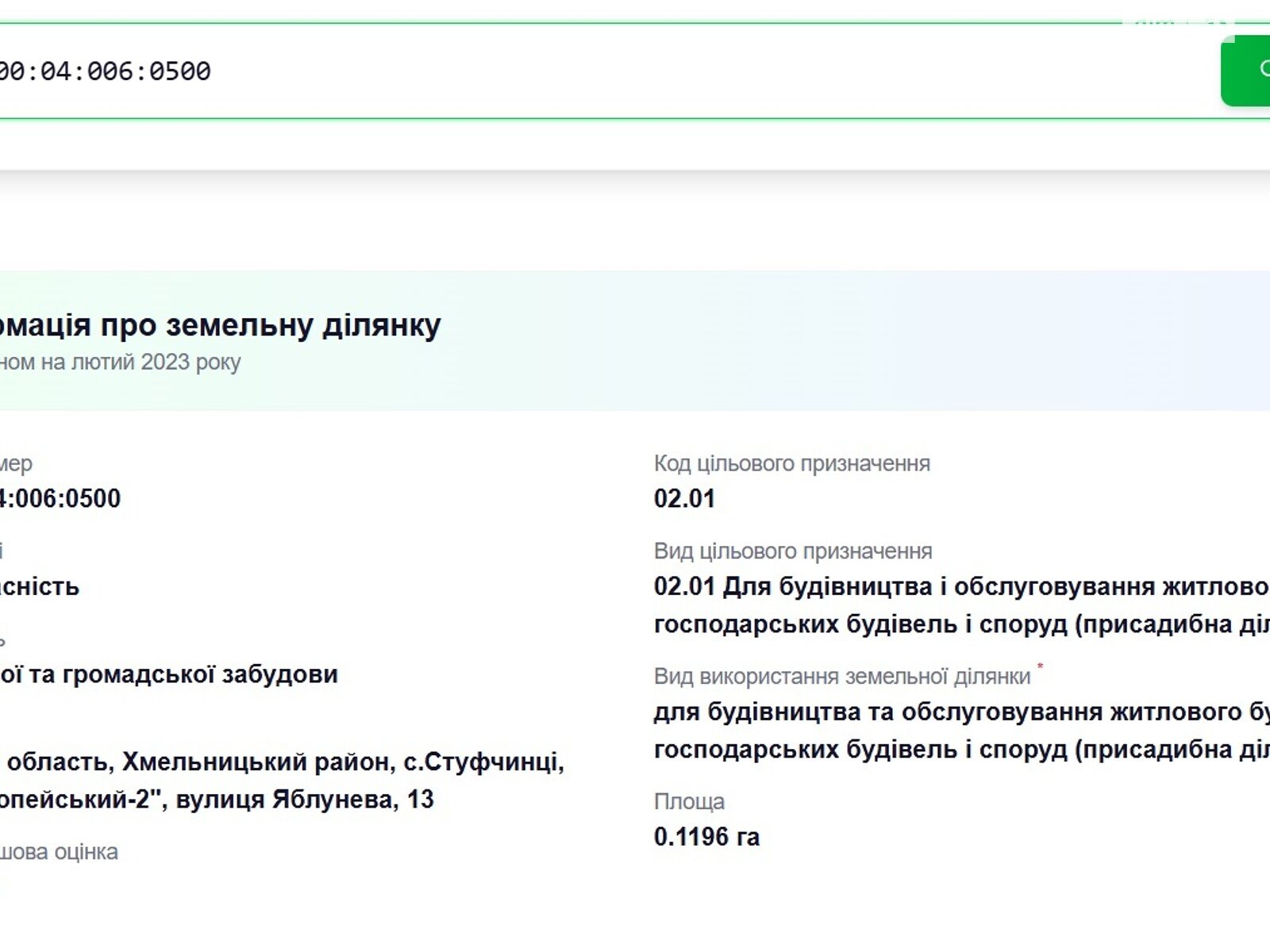Image resolution: width=1270 pixels, height=952 pixels.
Task: Click the address line with 'с.Стуфчинці'
Action: (x=282, y=762)
